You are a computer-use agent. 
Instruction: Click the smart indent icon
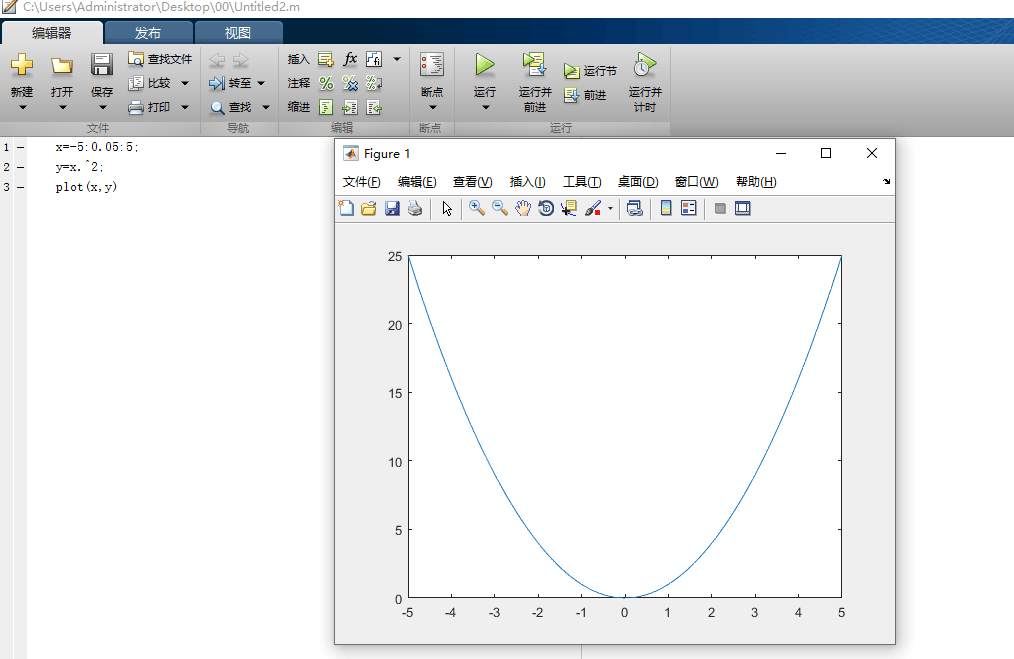(327, 107)
